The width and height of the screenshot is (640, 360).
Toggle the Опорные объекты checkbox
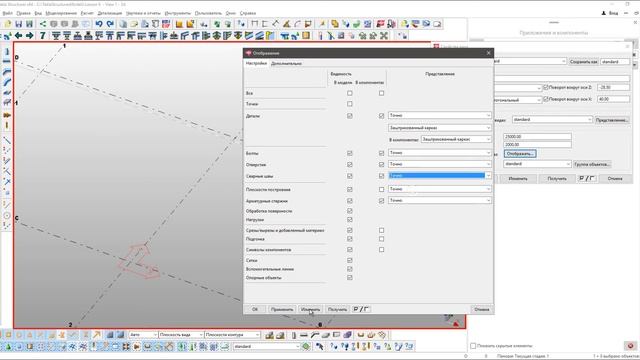pyautogui.click(x=349, y=278)
